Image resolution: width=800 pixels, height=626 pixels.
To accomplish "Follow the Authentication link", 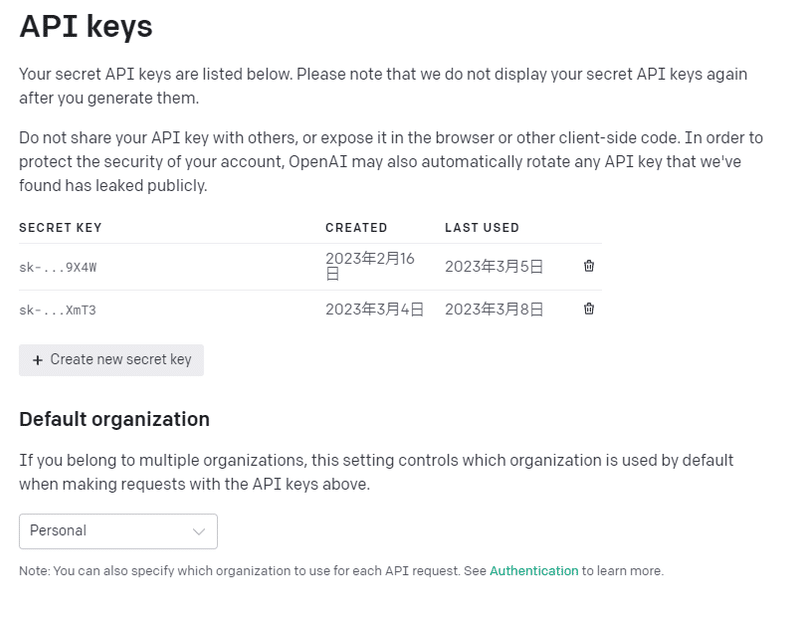I will [533, 571].
